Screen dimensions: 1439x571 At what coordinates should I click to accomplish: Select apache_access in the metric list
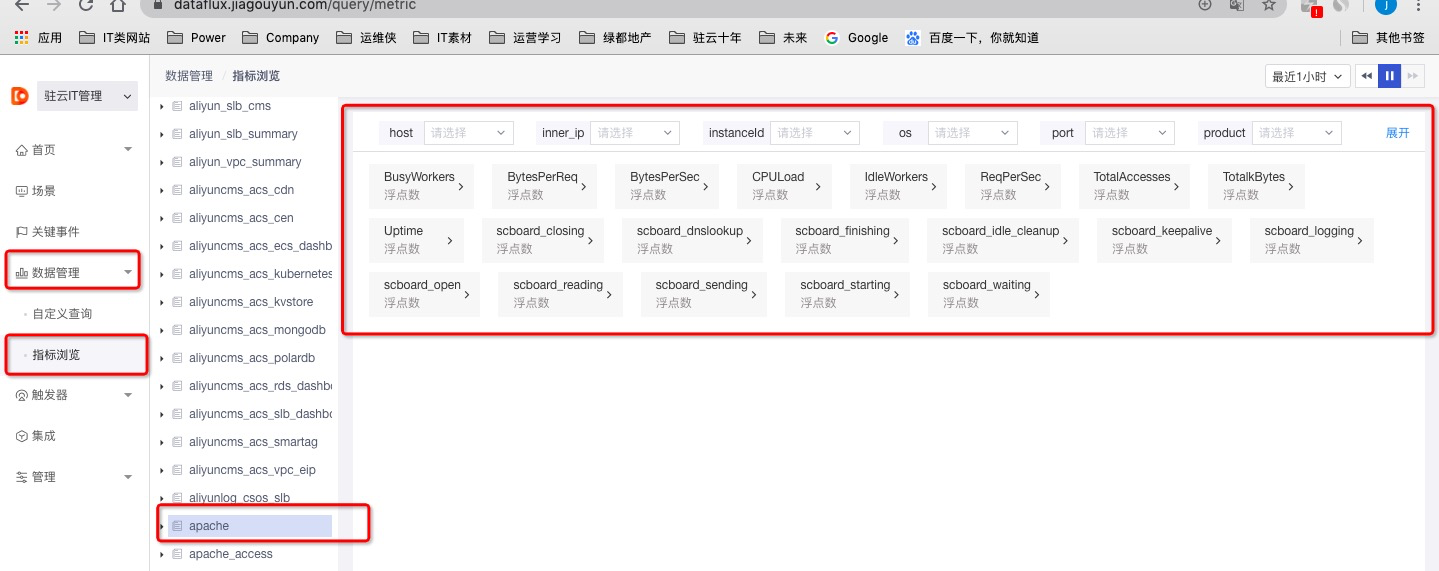click(230, 554)
